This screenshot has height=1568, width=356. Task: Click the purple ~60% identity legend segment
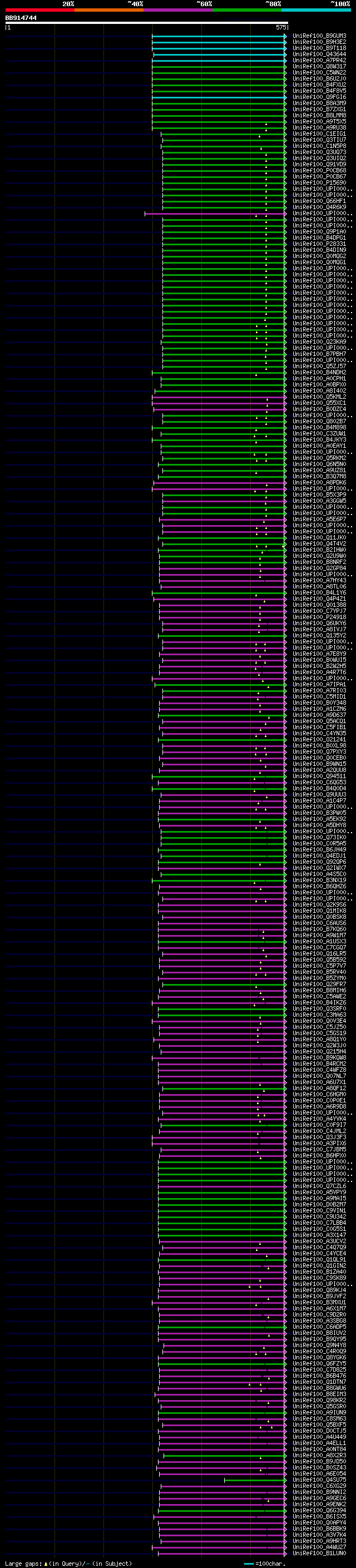(x=177, y=10)
